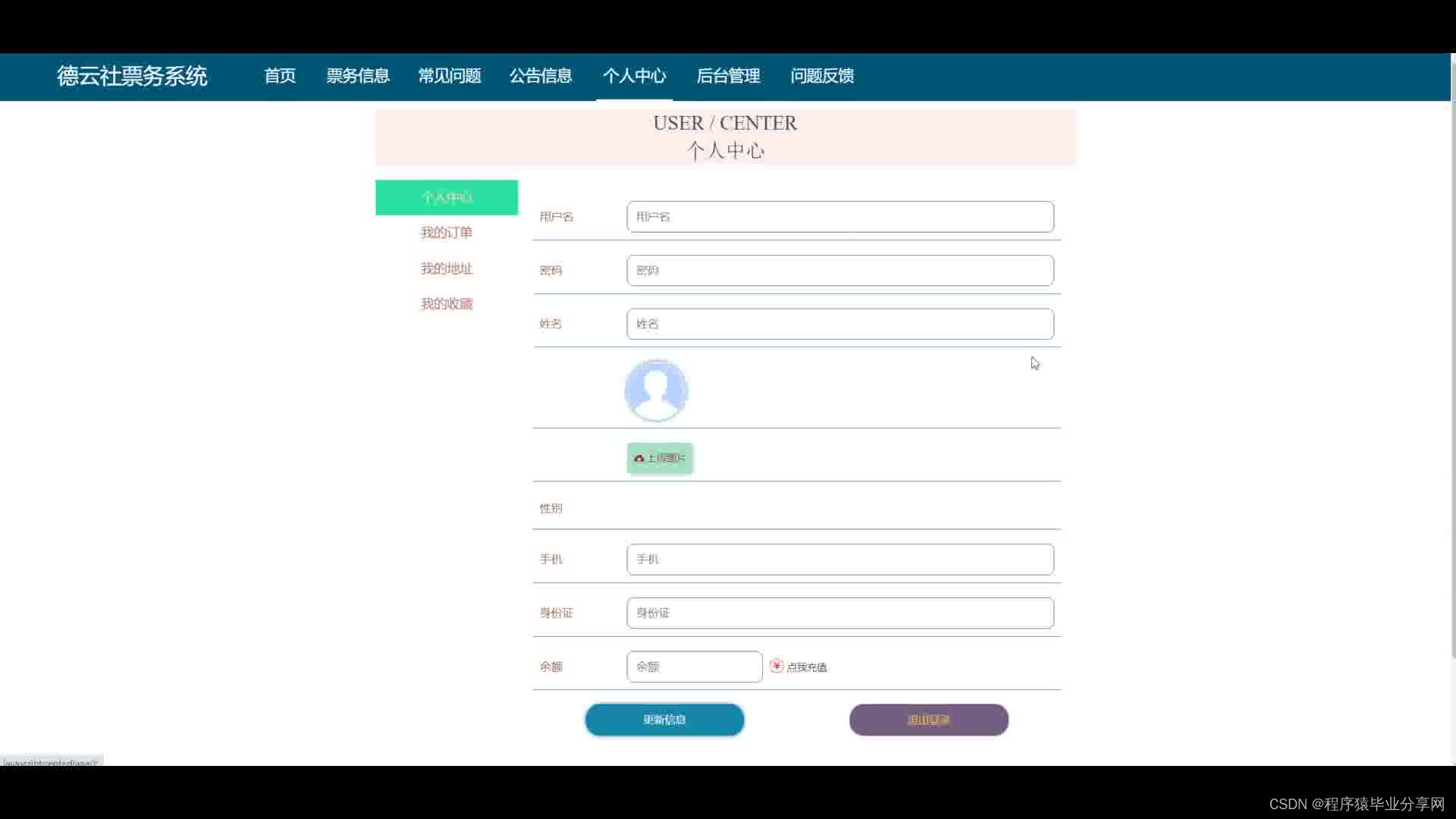Open 公告信息 navigation item
Viewport: 1456px width, 819px height.
pyautogui.click(x=541, y=76)
